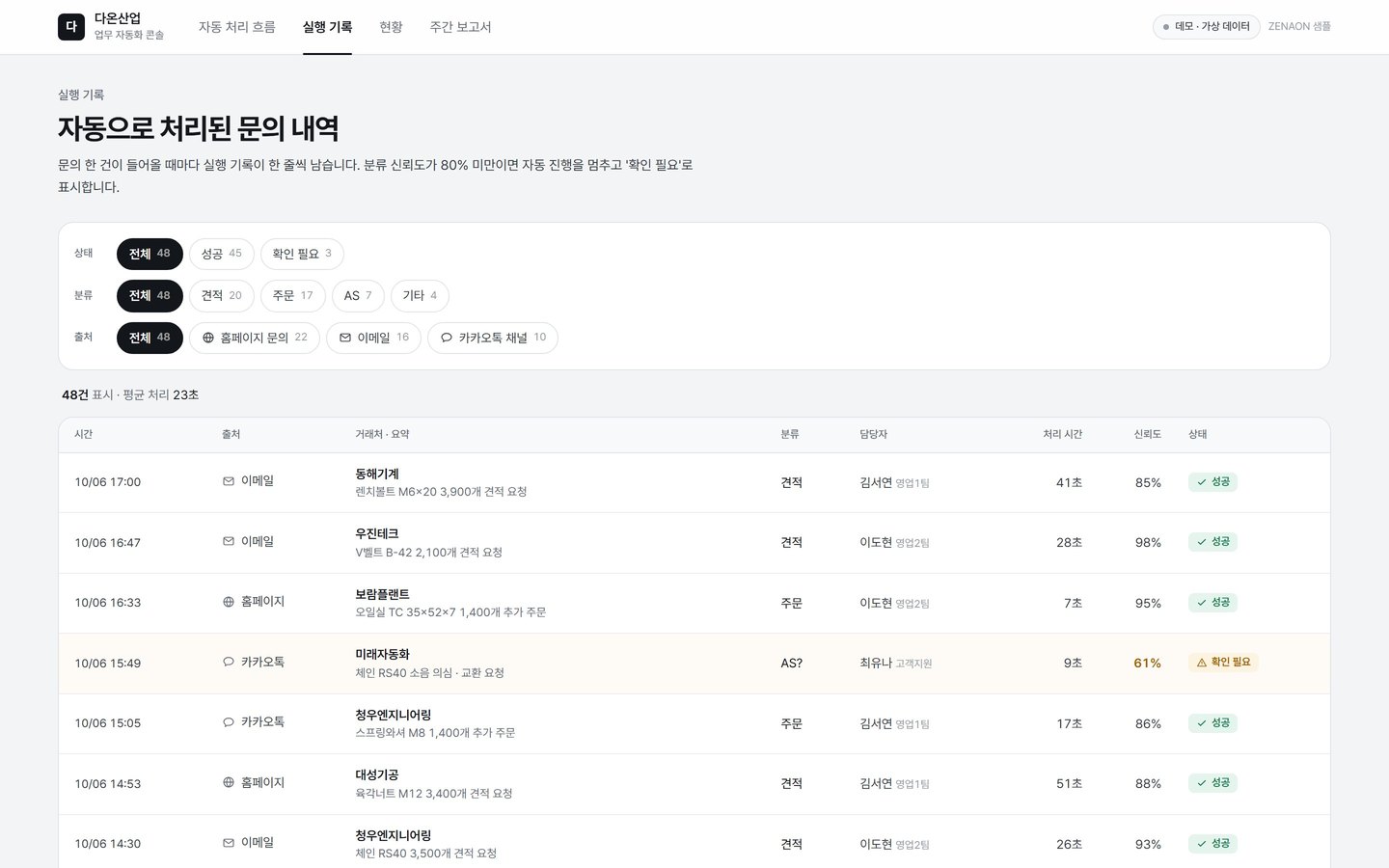Click the chat icon in the 10/06 15:05 row
Screen dimensions: 1389x868
click(229, 722)
